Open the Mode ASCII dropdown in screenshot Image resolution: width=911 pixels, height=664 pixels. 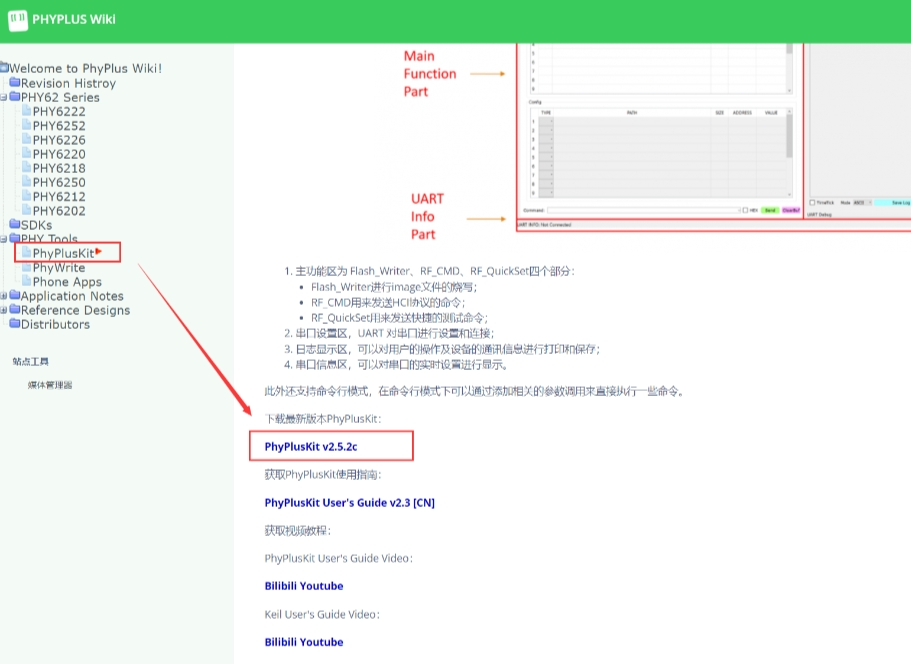click(863, 203)
